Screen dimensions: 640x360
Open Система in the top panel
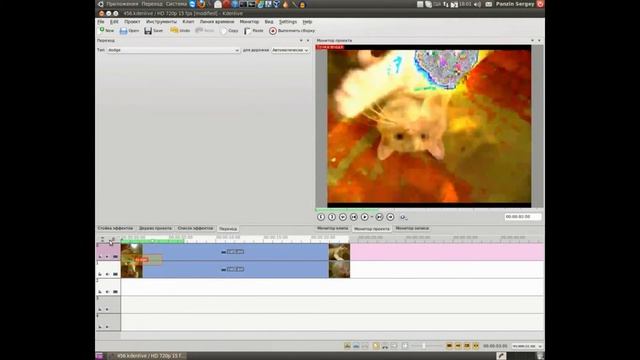pos(176,4)
